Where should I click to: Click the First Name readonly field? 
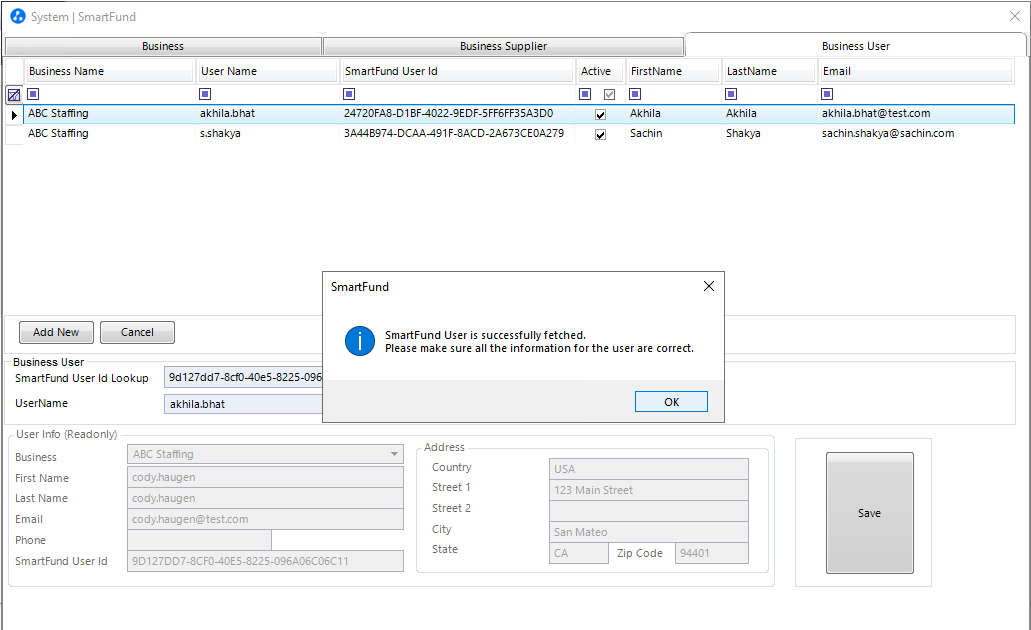tap(265, 477)
